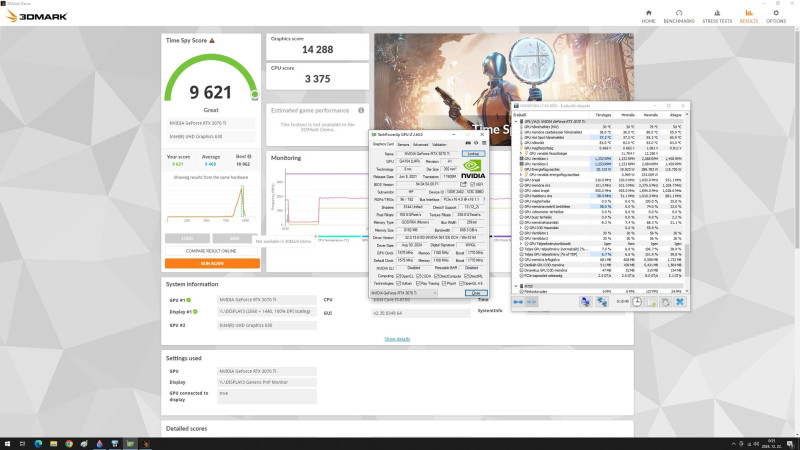
Task: Click the Windows Start button
Action: [x=7, y=444]
